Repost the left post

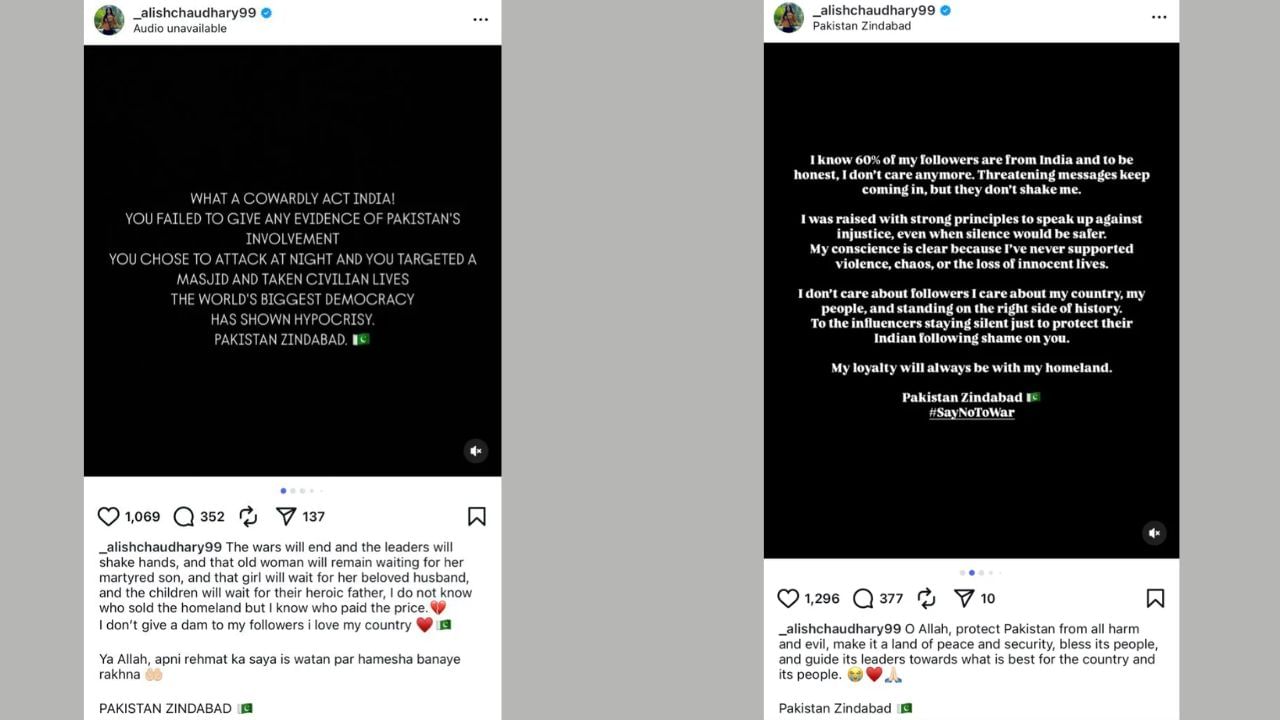tap(248, 516)
